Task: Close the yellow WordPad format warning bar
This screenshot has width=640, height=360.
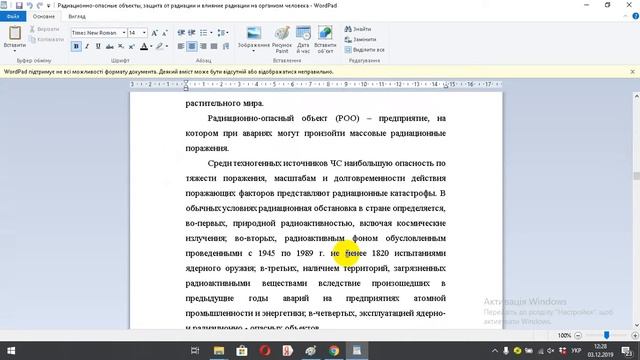Action: coord(632,71)
